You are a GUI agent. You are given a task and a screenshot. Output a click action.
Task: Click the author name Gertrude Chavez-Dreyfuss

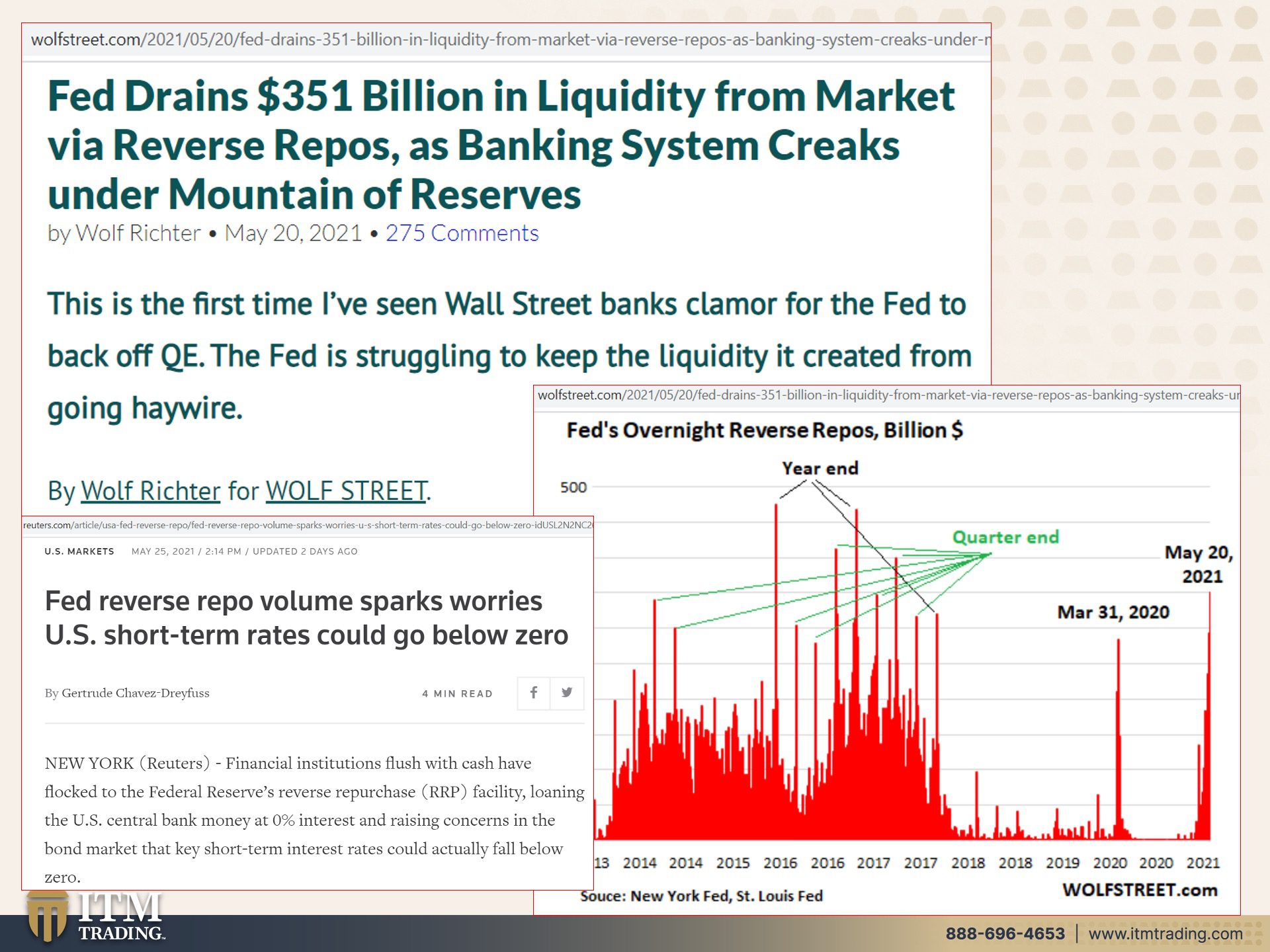[135, 693]
